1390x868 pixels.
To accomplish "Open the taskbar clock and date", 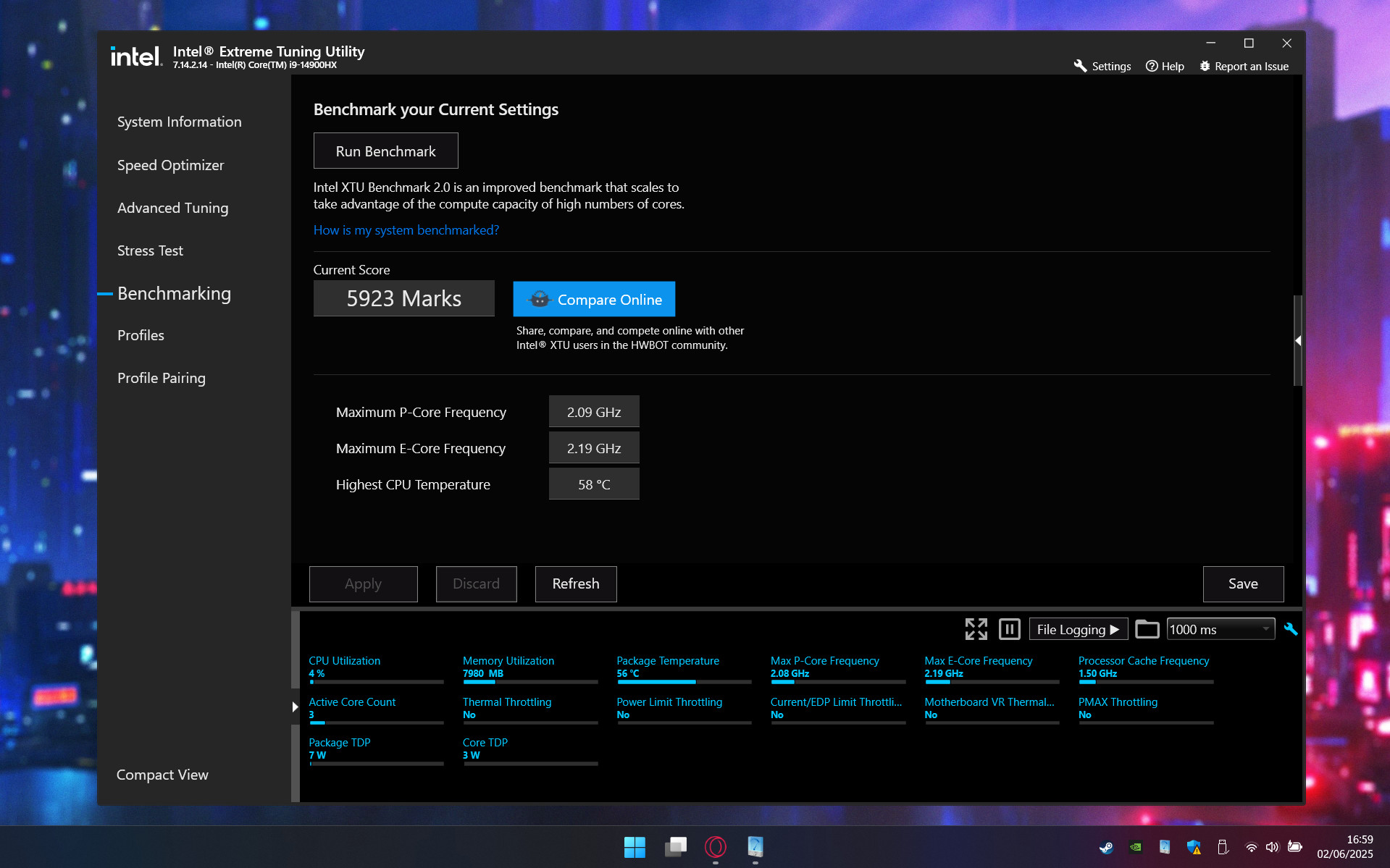I will [1344, 847].
